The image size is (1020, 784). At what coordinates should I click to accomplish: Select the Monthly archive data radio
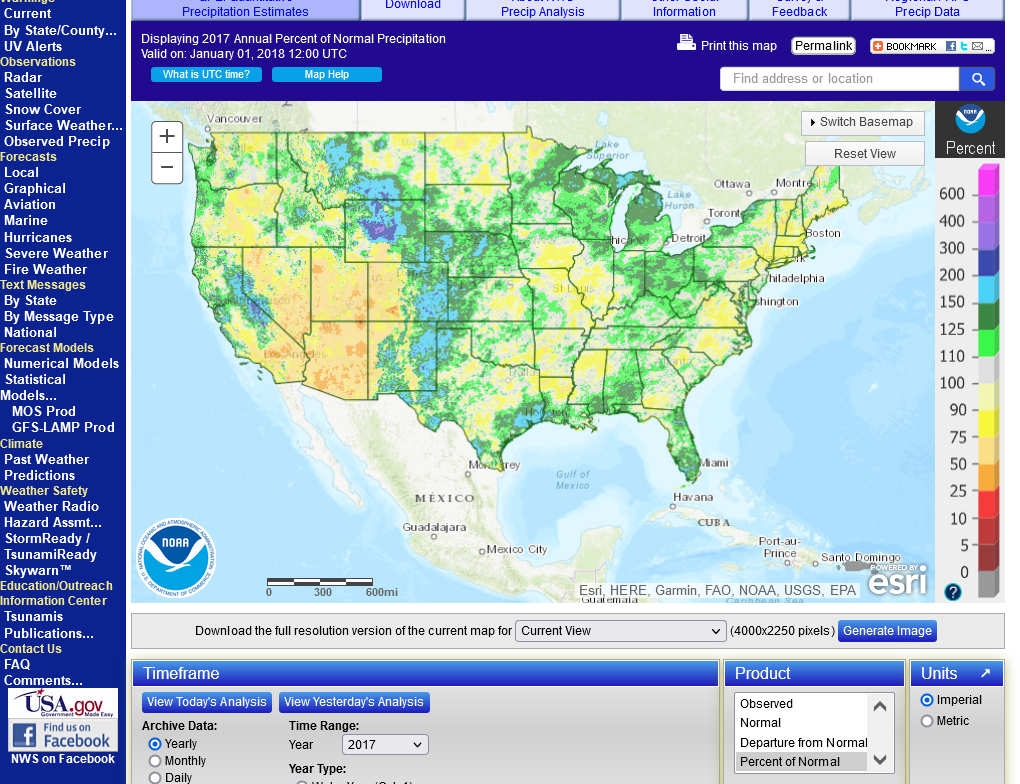[x=155, y=761]
